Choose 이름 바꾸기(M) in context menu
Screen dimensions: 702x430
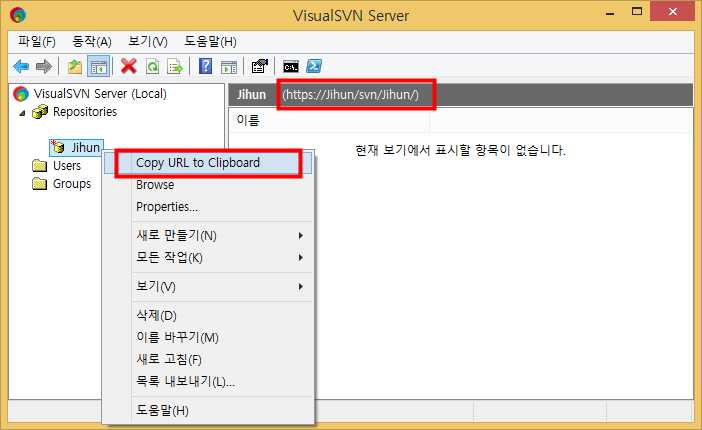tap(208, 337)
